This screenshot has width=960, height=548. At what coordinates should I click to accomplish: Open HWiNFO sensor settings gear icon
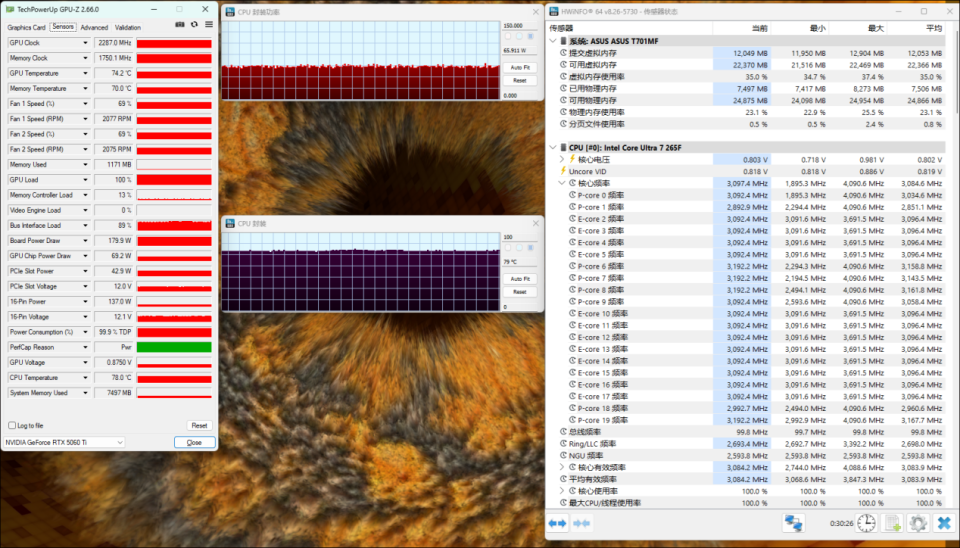(x=917, y=523)
